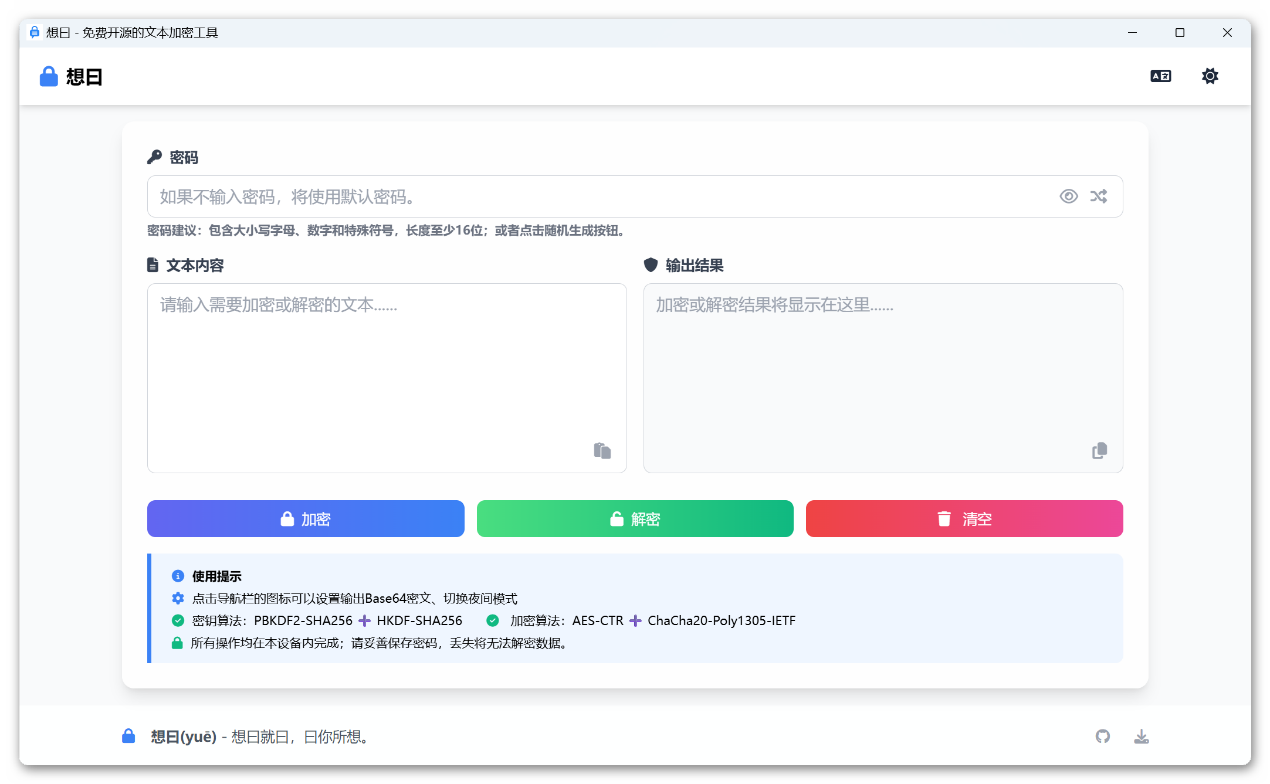Image resolution: width=1270 pixels, height=784 pixels.
Task: Focus the password input field
Action: click(x=600, y=196)
